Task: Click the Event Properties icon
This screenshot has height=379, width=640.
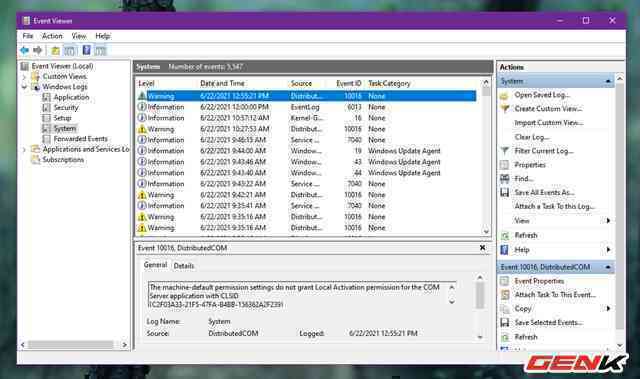Action: tap(504, 281)
